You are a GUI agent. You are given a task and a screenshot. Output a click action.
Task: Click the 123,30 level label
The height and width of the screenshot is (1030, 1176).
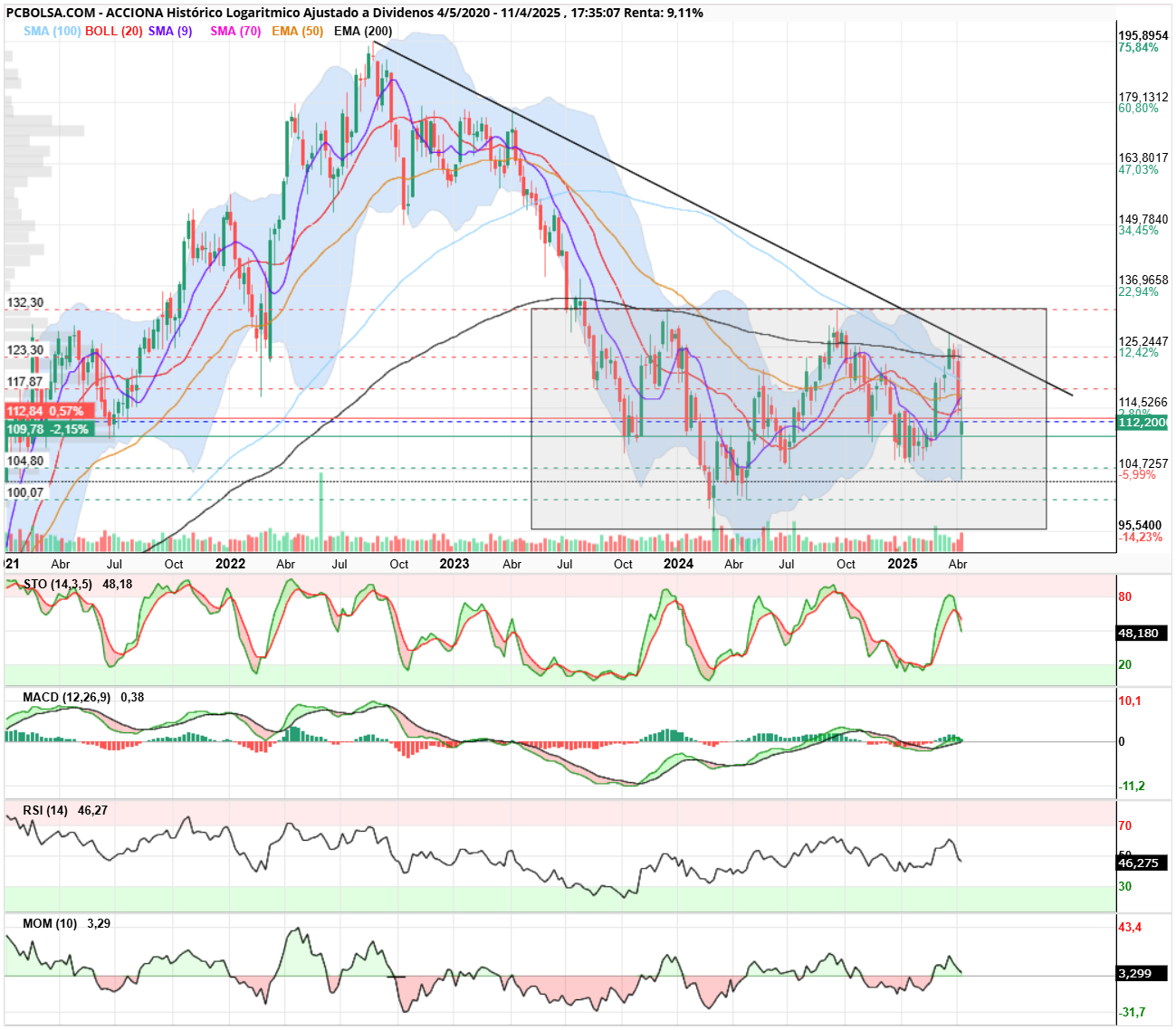point(25,349)
